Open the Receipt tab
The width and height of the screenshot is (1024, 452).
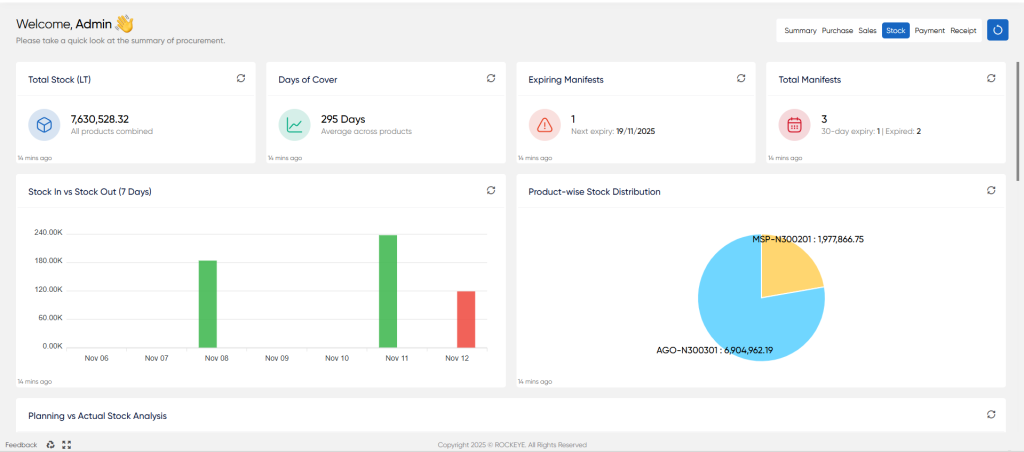(x=963, y=31)
